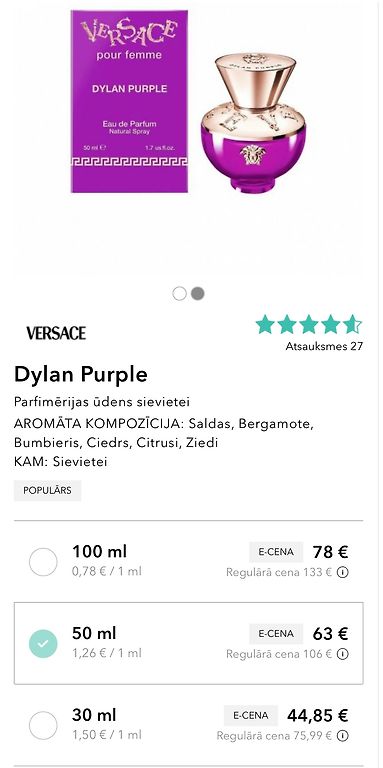Viewport: 383px width, 768px height.
Task: Click the E-CENA badge for 30 ml
Action: coord(251,716)
